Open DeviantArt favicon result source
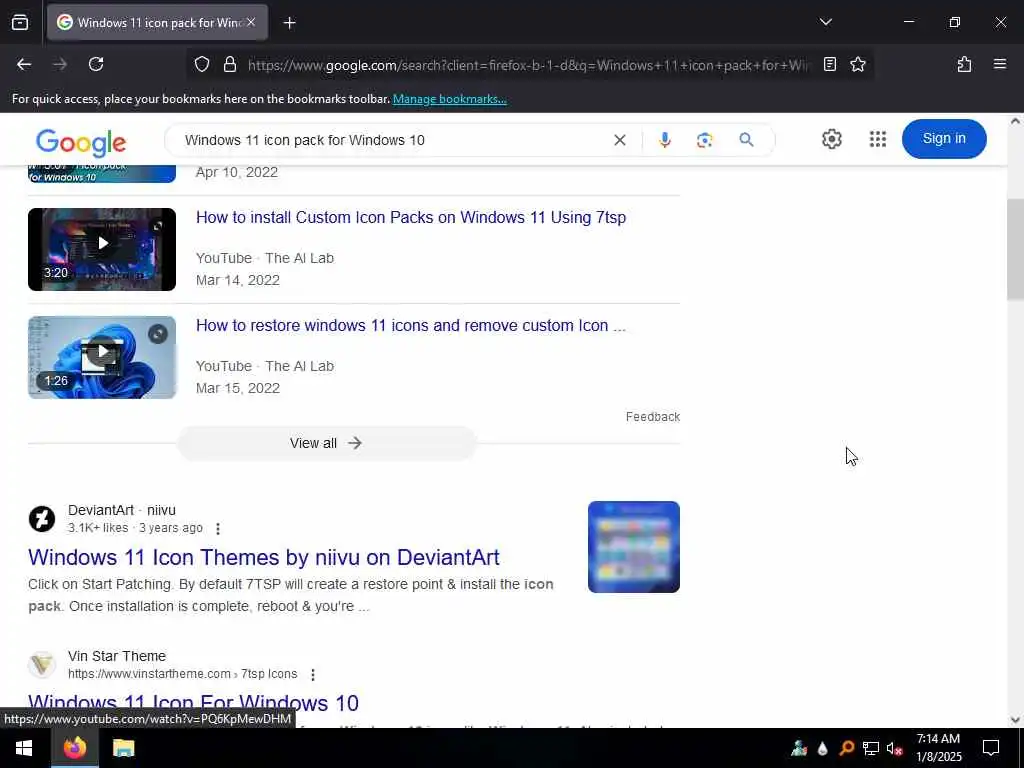Viewport: 1024px width, 768px height. [42, 519]
